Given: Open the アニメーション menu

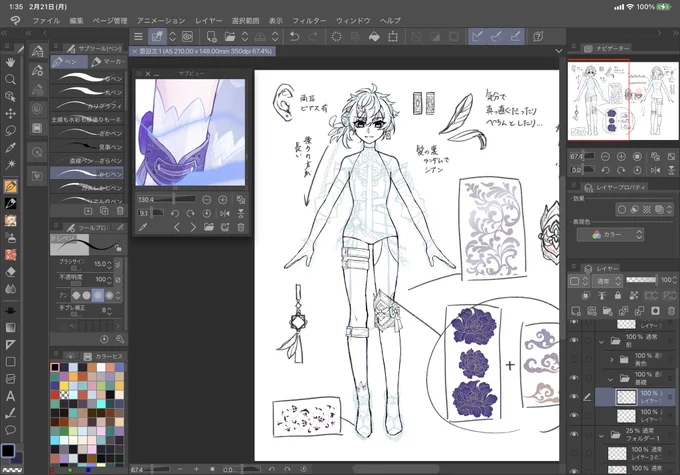Looking at the screenshot, I should pyautogui.click(x=161, y=20).
